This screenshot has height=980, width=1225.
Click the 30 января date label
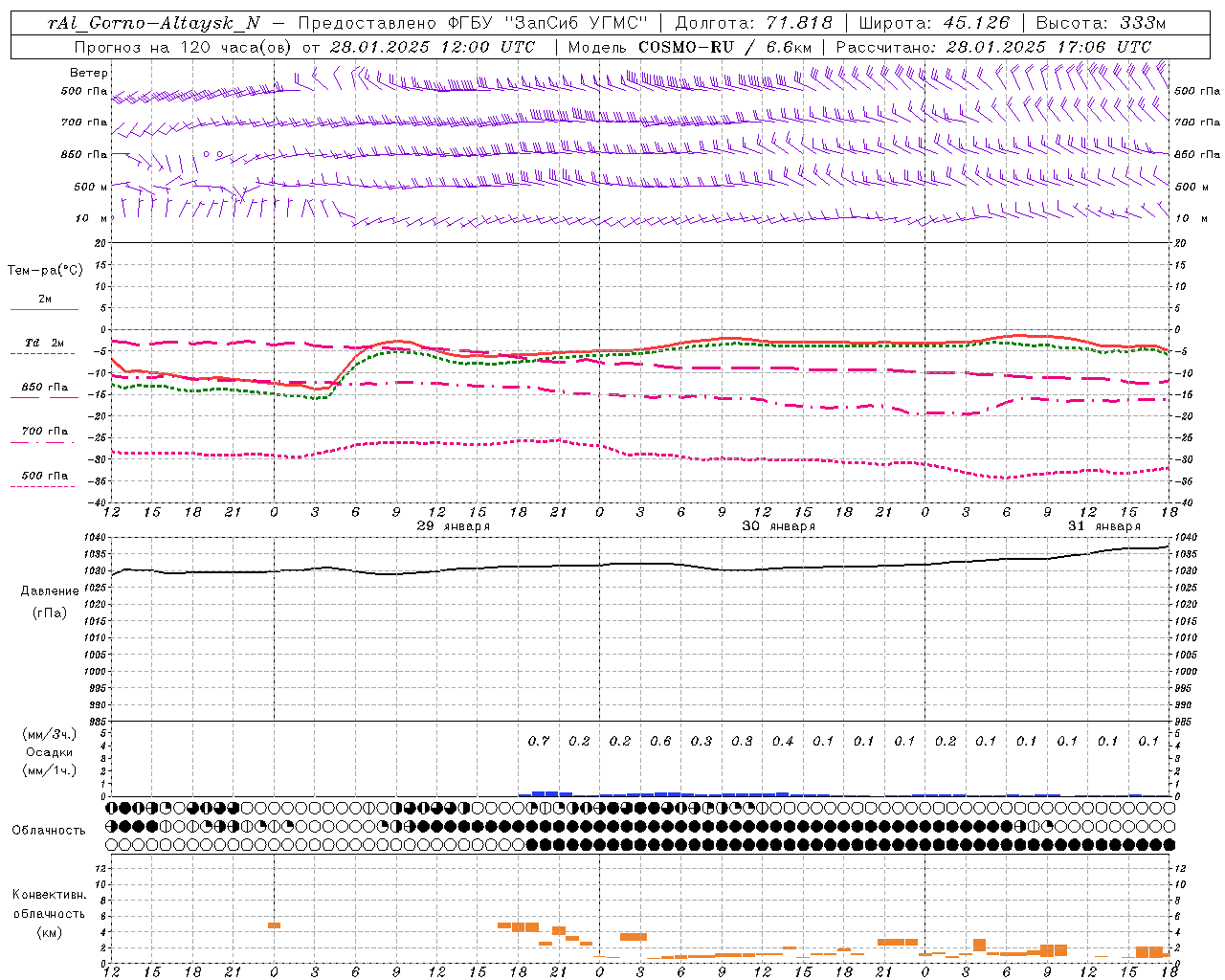[x=779, y=526]
